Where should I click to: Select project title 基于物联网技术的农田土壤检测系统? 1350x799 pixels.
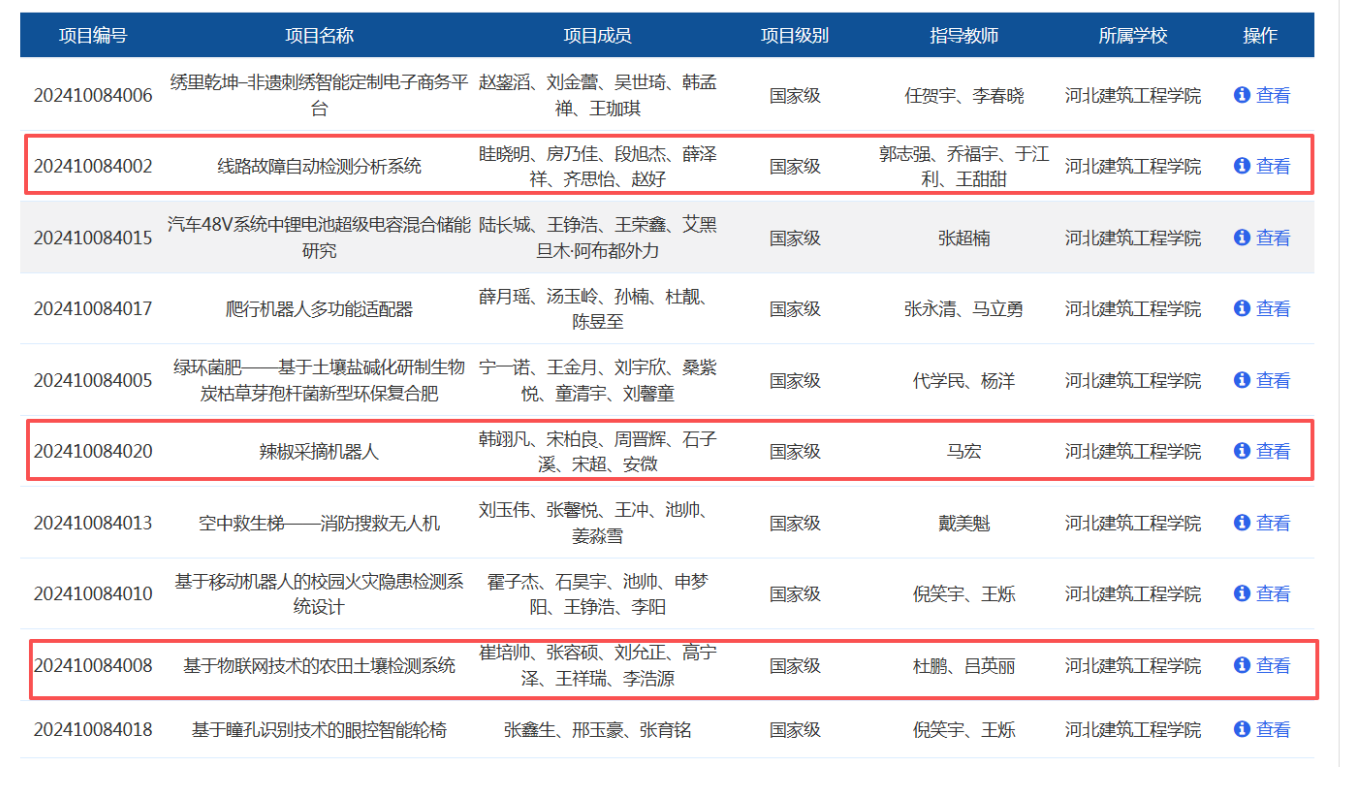coord(319,666)
